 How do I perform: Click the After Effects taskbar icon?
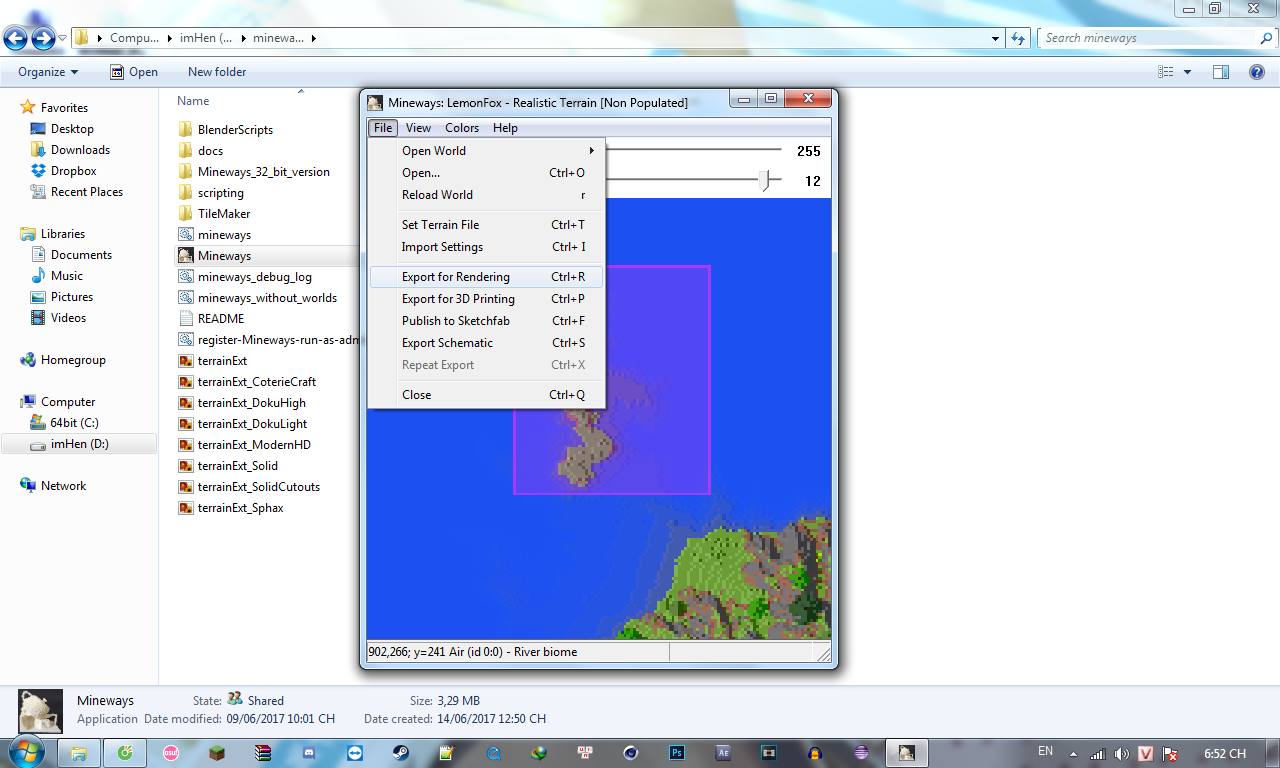[x=723, y=753]
